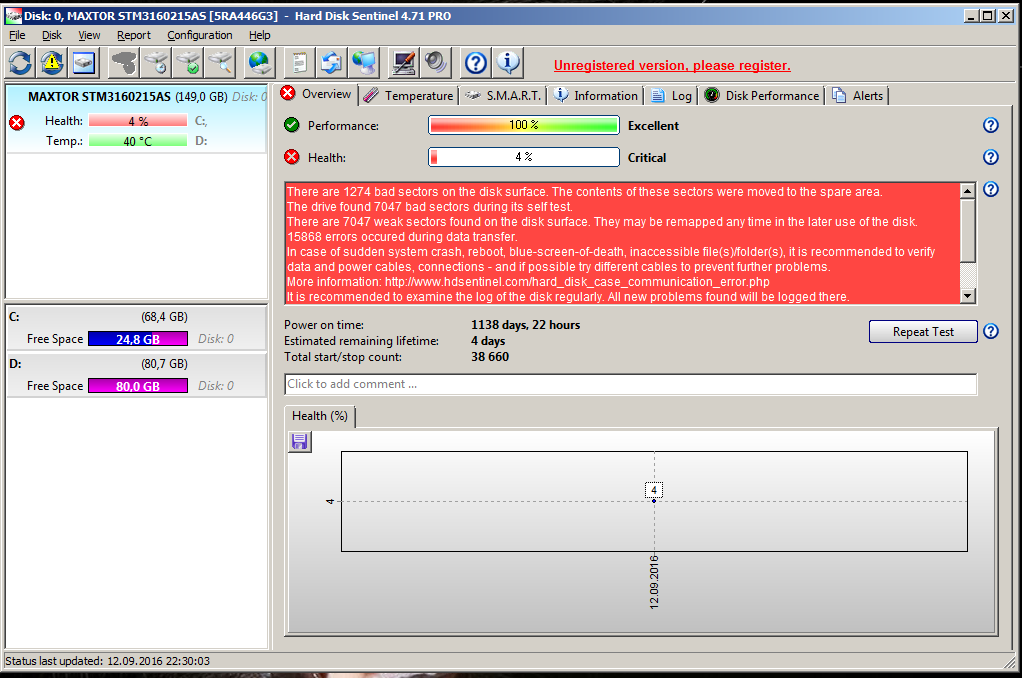
Task: Click the warning text scrollbar up arrow
Action: point(968,191)
